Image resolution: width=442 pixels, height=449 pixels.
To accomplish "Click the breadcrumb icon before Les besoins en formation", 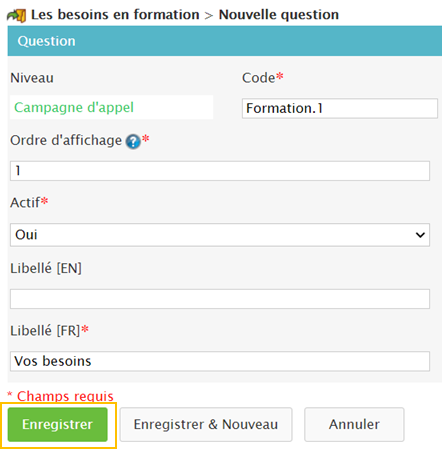I will pos(17,15).
